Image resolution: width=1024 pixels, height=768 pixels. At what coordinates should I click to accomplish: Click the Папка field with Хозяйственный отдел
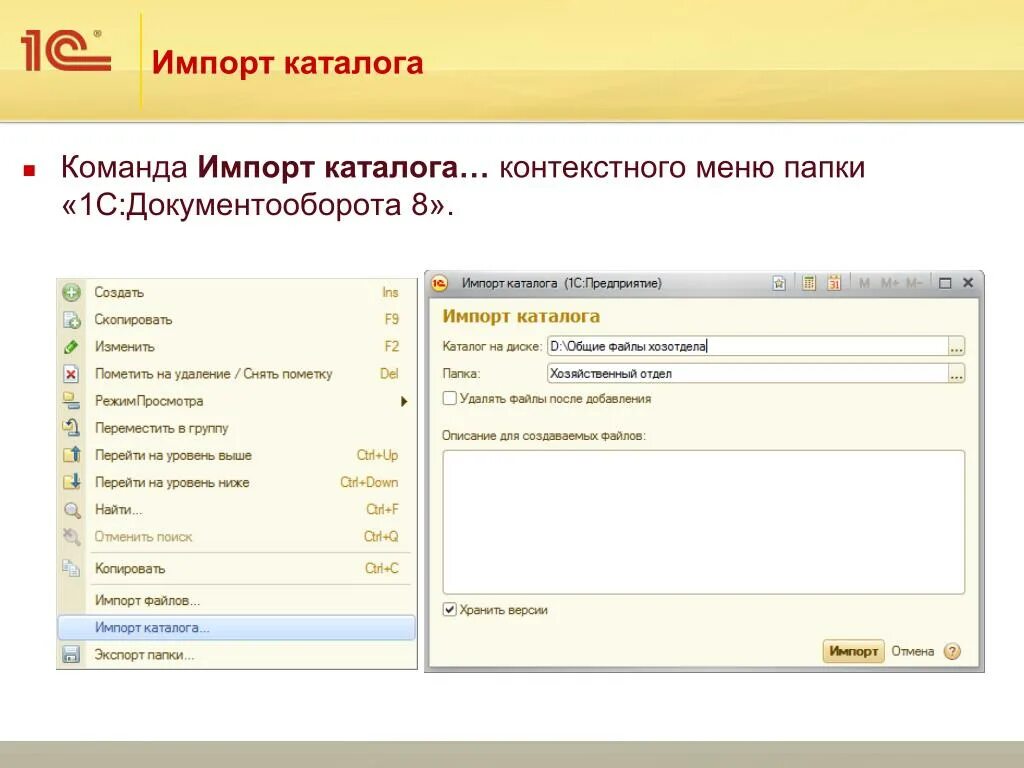coord(748,374)
